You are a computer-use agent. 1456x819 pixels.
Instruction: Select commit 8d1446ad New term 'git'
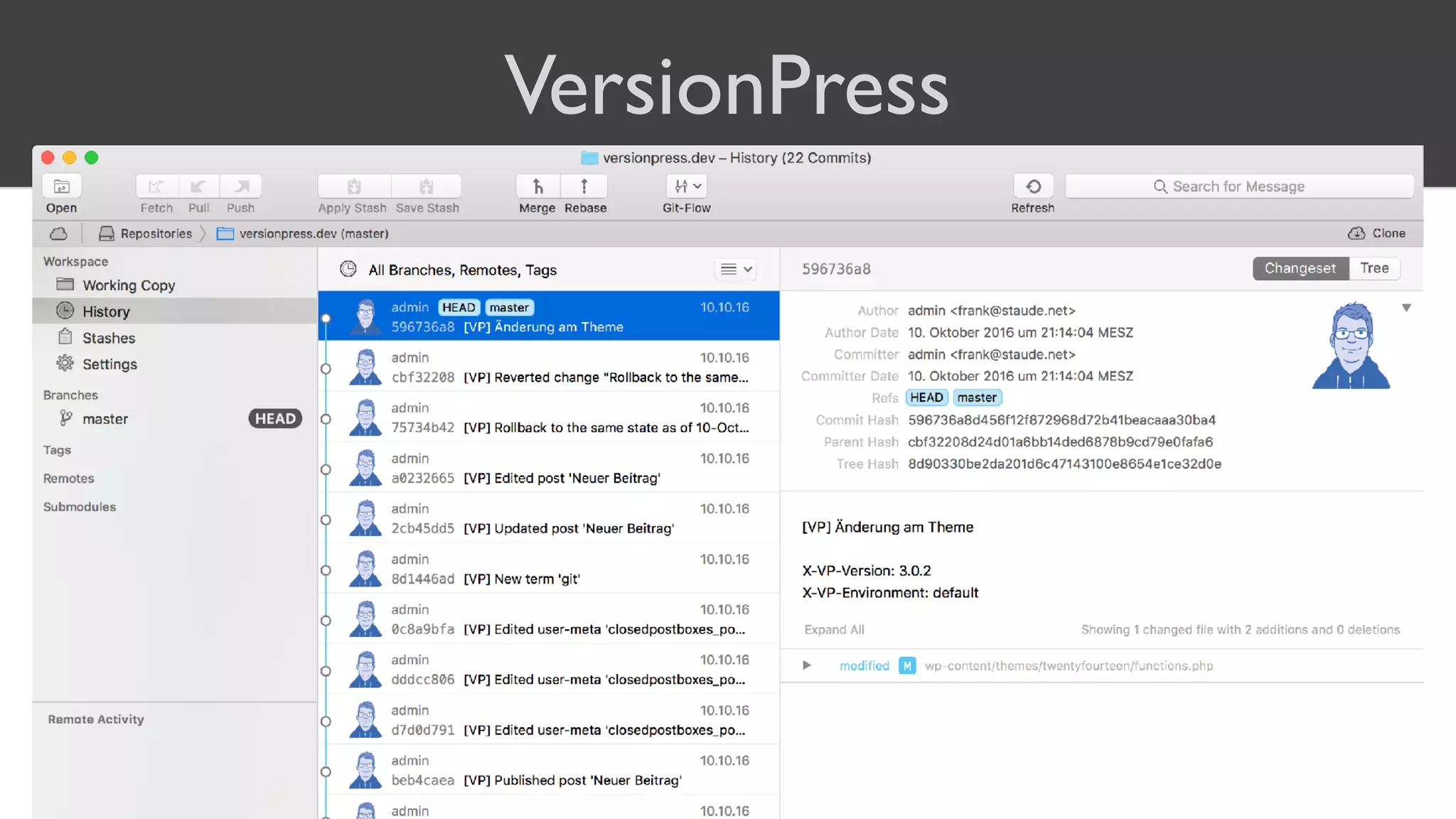coord(549,569)
